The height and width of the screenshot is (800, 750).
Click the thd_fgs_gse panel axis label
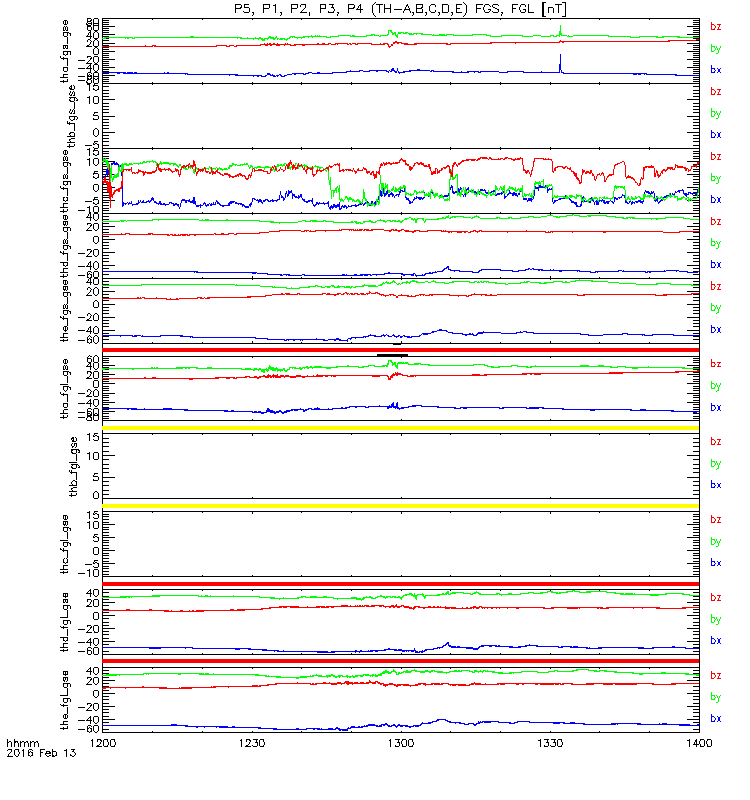click(64, 246)
